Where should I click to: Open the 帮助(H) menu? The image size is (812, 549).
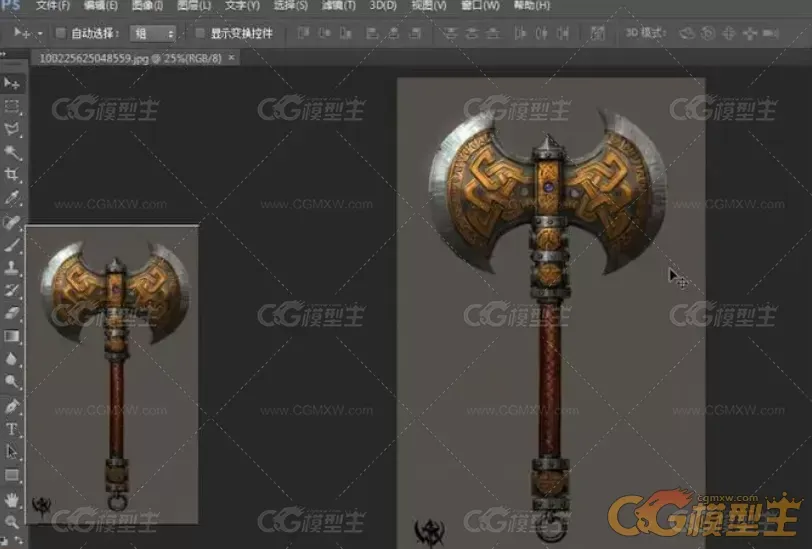click(x=532, y=6)
